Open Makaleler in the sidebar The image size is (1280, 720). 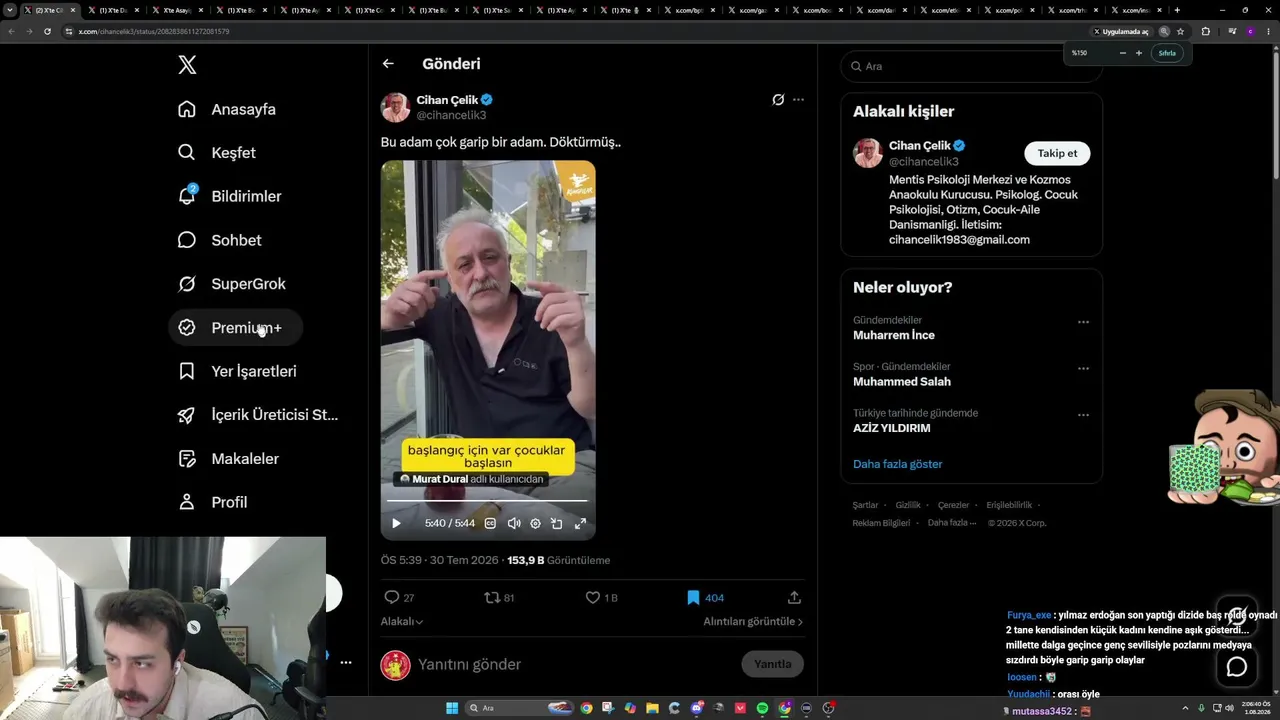coord(228,458)
